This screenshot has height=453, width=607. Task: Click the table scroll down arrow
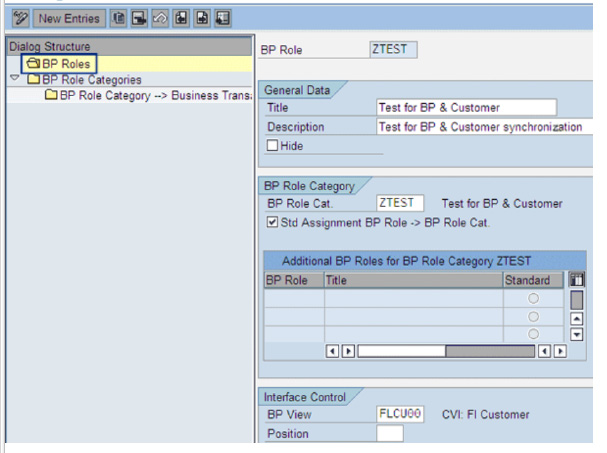[x=577, y=334]
